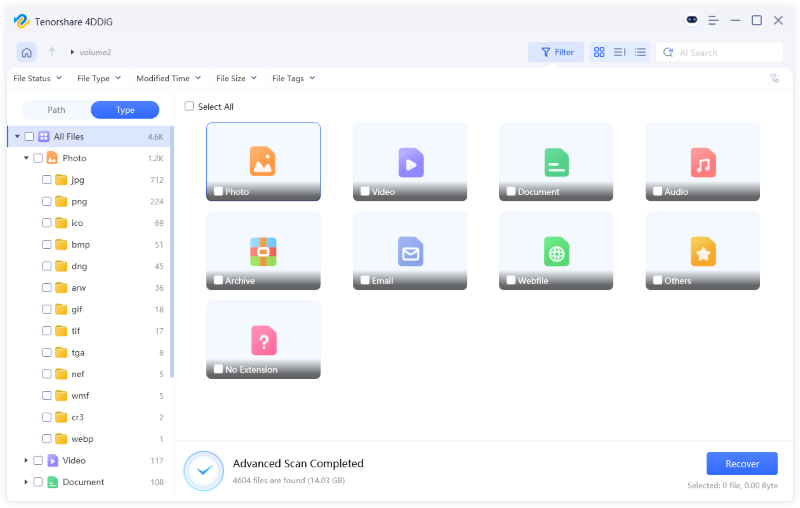Check the gif folder checkbox
The width and height of the screenshot is (800, 508).
[x=46, y=309]
